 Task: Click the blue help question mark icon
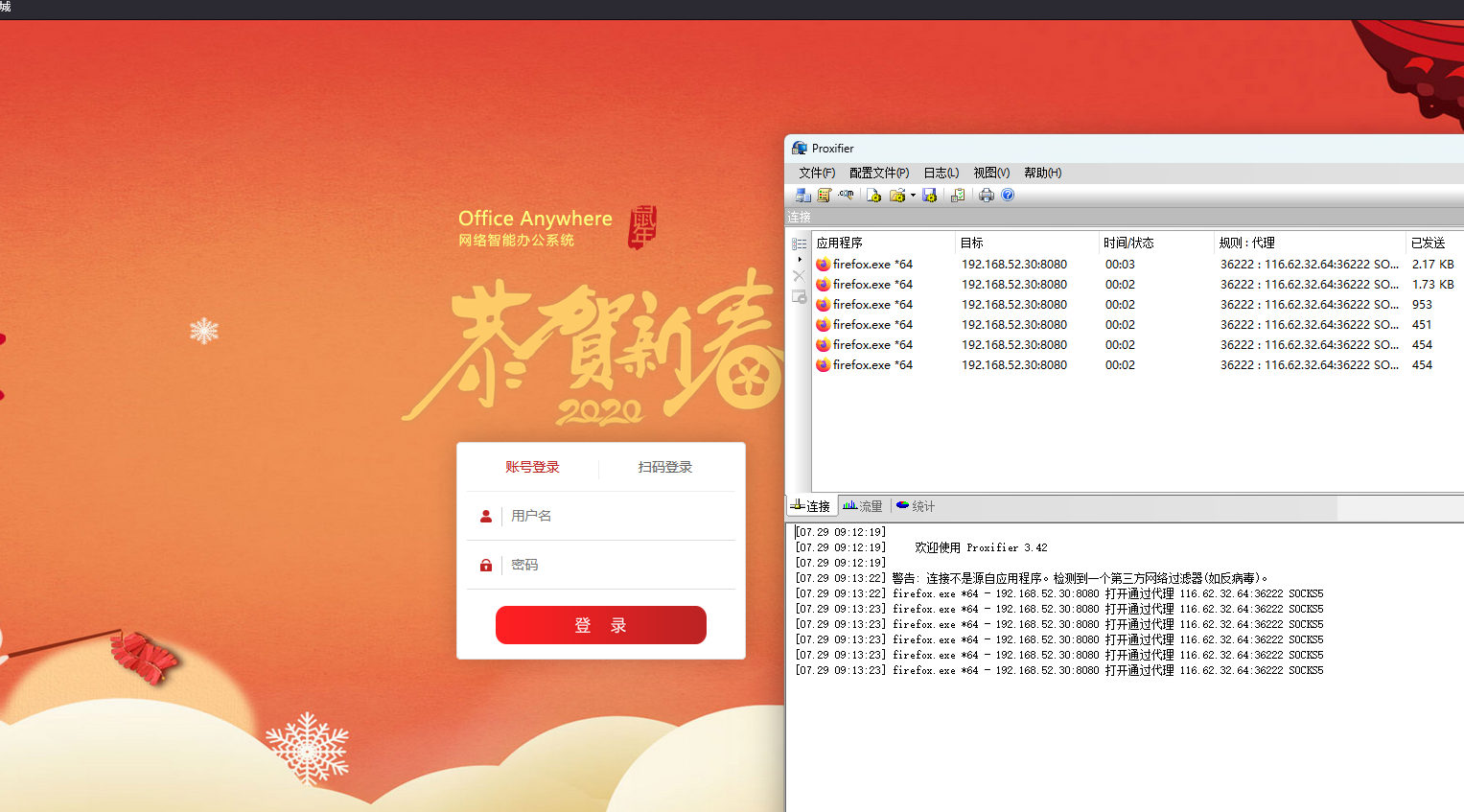coord(1008,195)
